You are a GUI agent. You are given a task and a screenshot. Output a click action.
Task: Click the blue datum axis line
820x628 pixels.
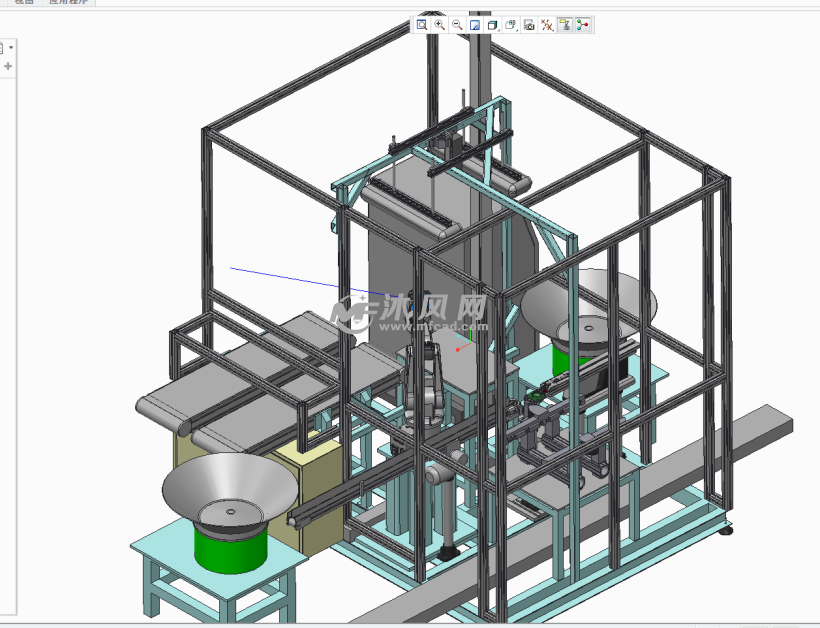[x=290, y=278]
